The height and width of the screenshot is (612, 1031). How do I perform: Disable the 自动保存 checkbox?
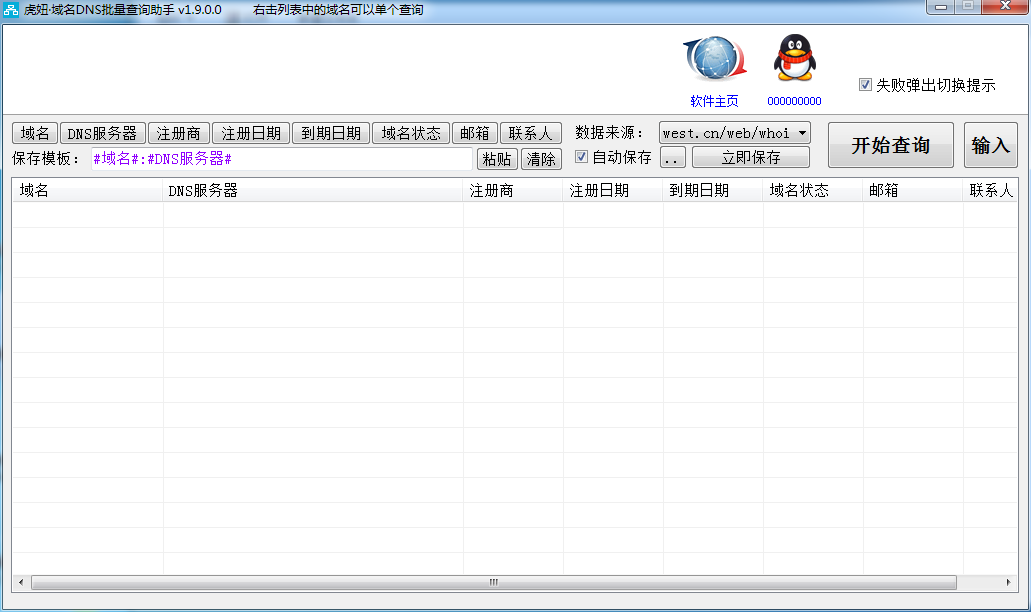[582, 157]
